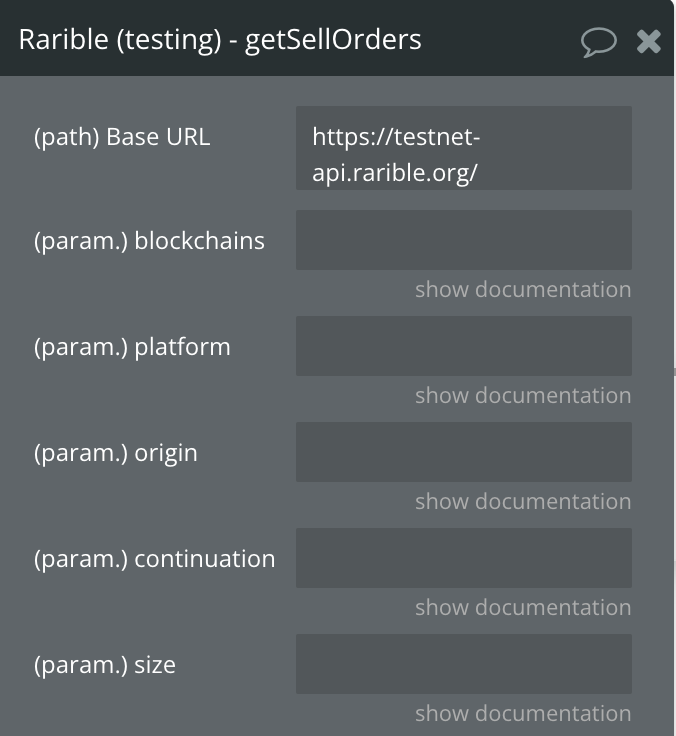
Task: Focus the blockchains parameter field
Action: point(463,240)
